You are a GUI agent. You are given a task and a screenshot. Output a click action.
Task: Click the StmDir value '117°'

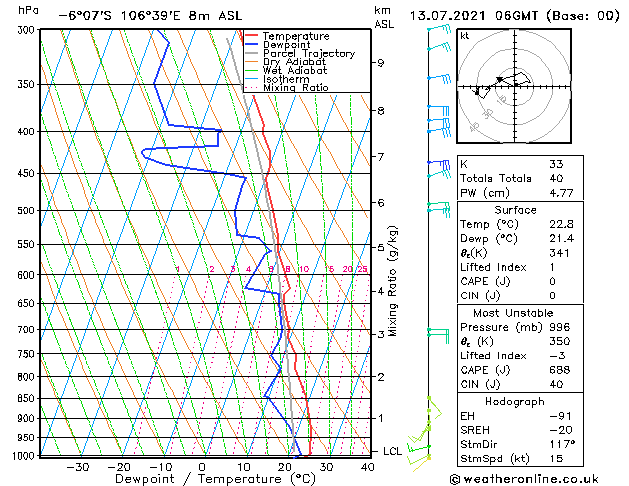pyautogui.click(x=562, y=445)
